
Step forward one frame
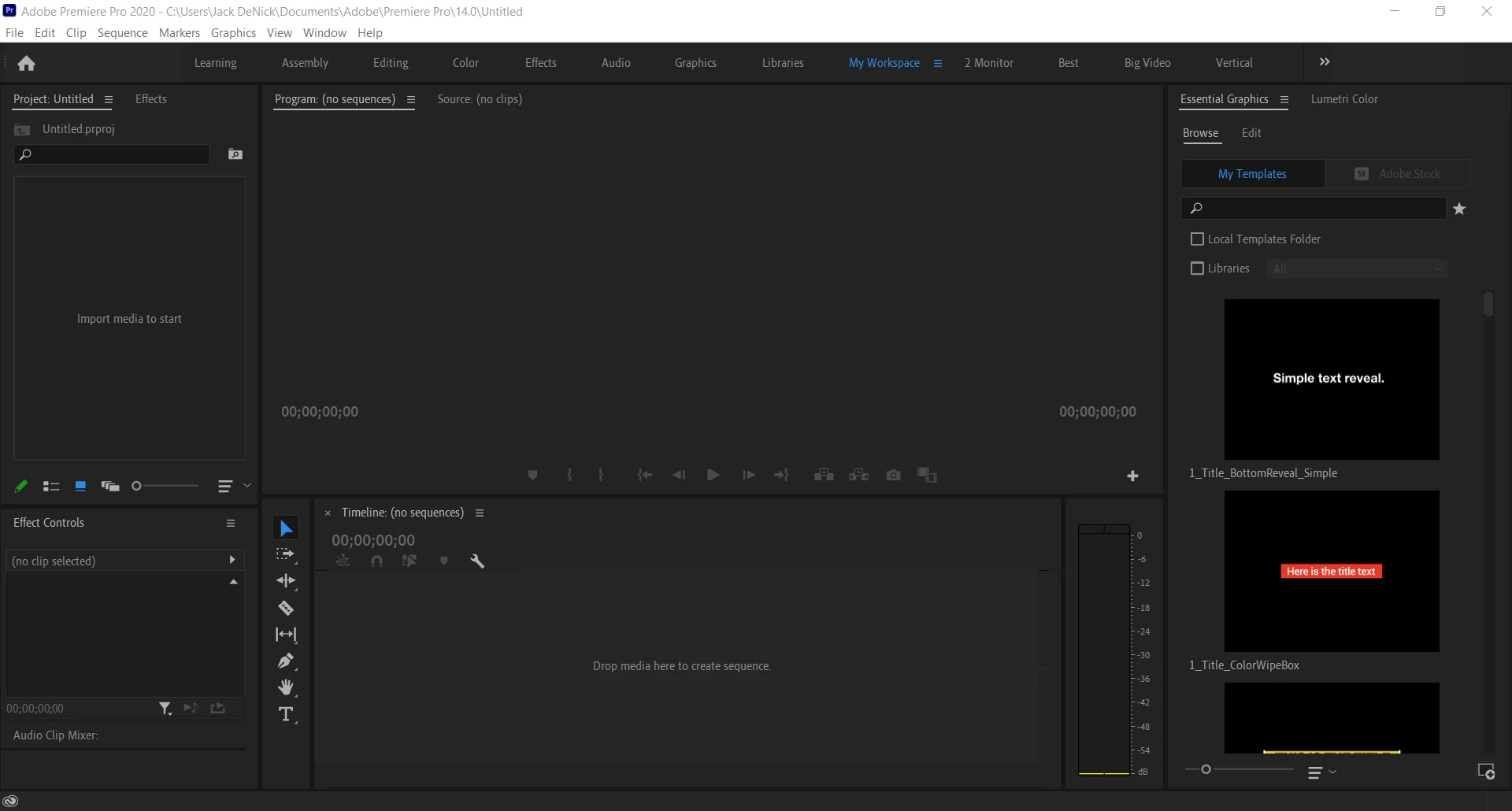748,475
